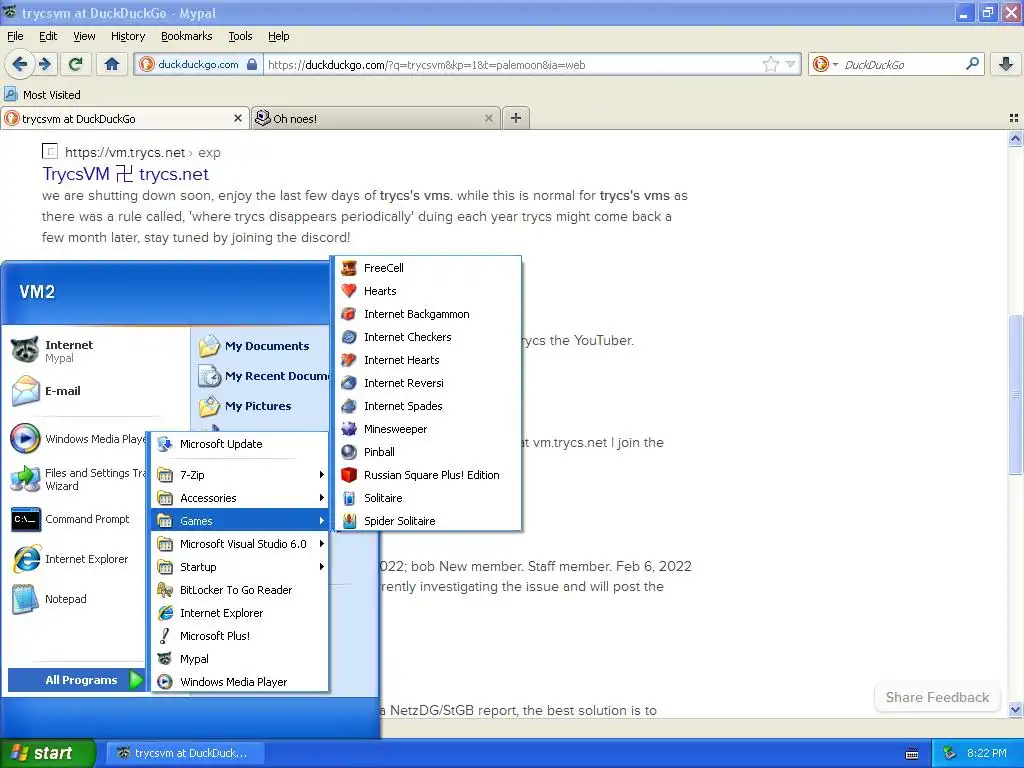Expand the Accessories submenu
This screenshot has width=1024, height=768.
point(240,498)
